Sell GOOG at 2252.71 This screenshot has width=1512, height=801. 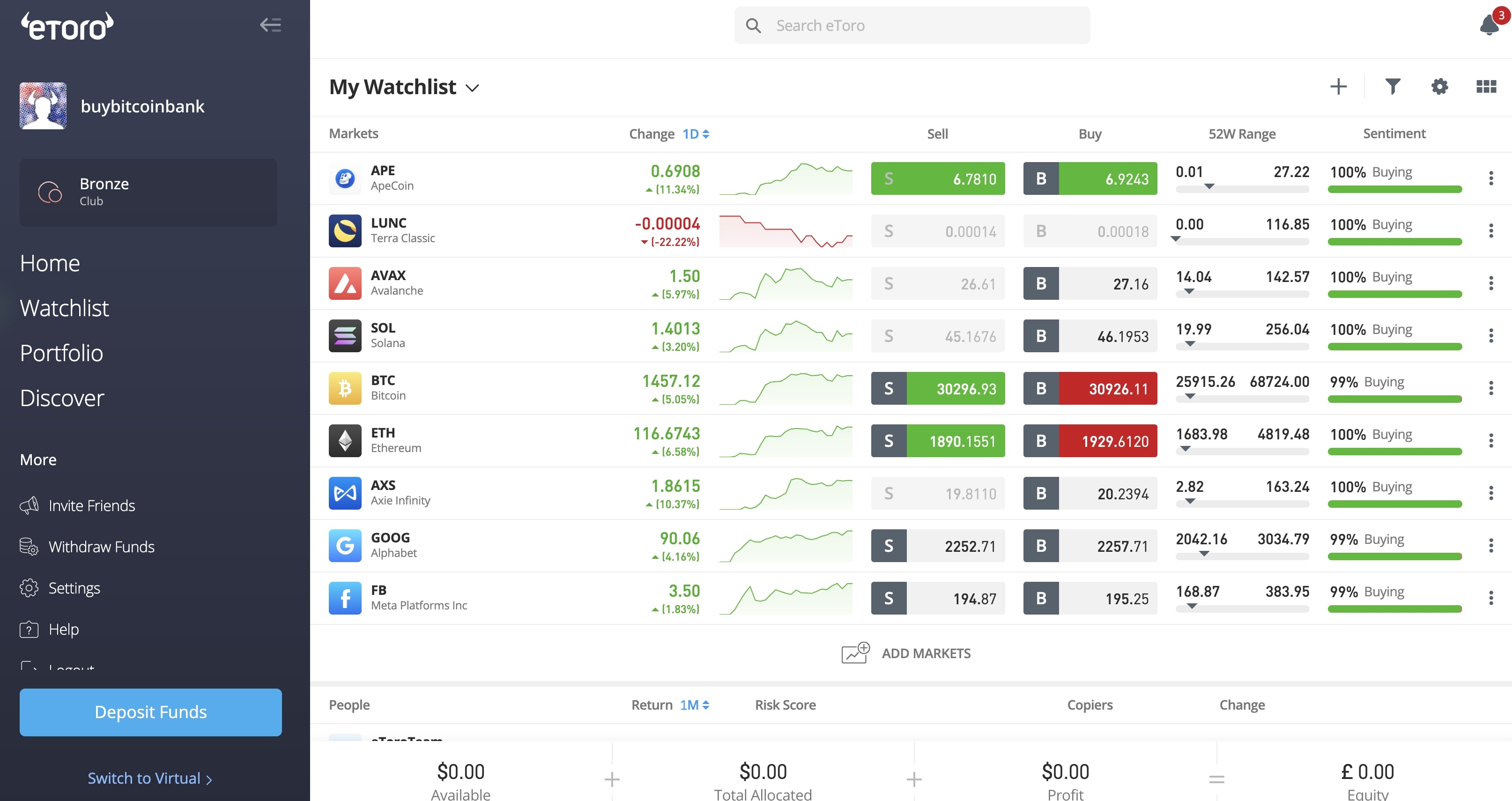(x=938, y=546)
